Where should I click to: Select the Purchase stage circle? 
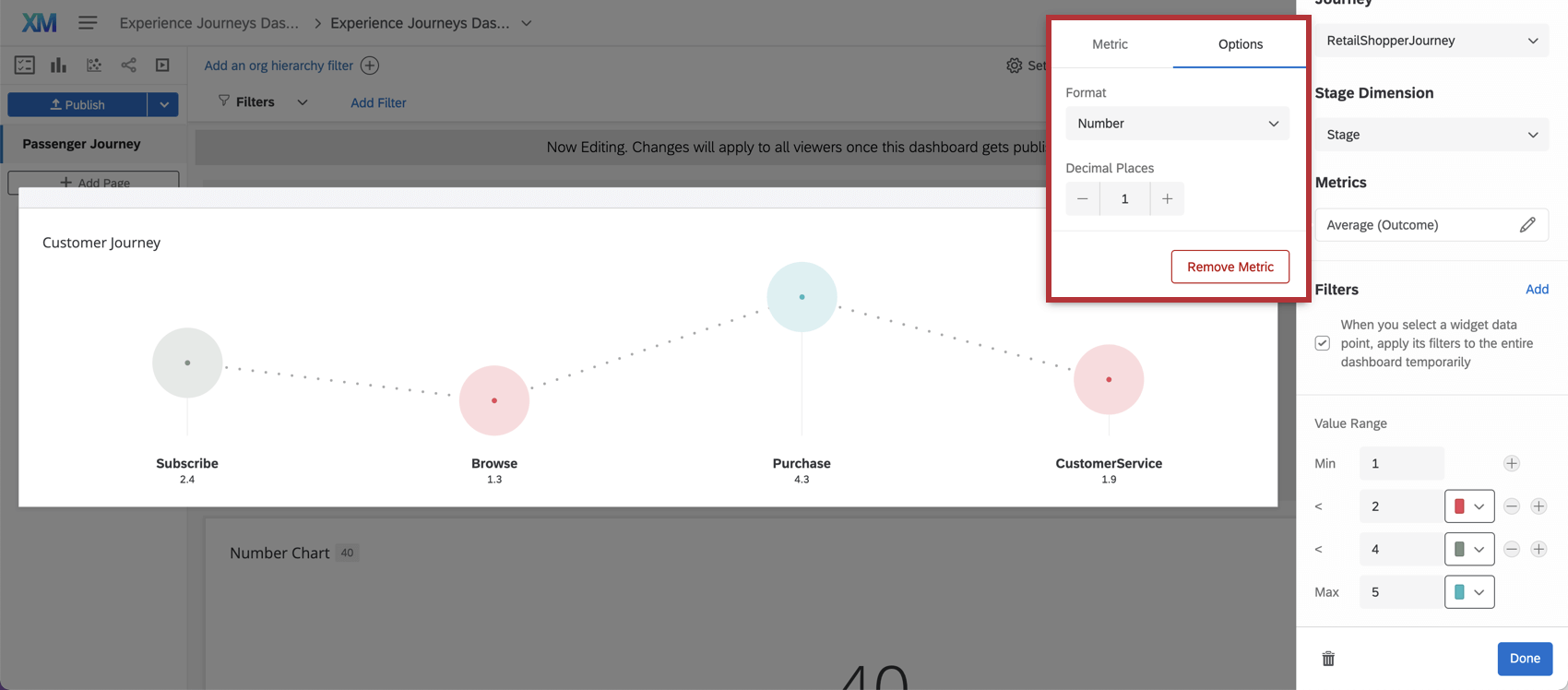point(802,297)
